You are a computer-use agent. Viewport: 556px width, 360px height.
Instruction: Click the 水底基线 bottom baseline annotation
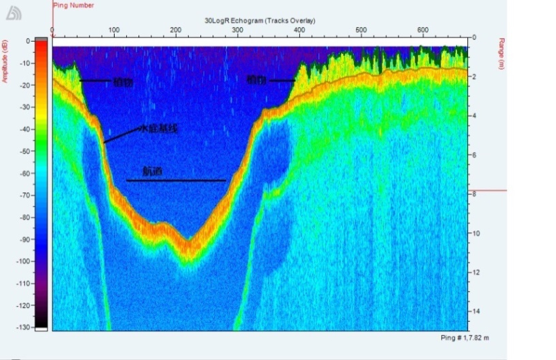pos(160,129)
